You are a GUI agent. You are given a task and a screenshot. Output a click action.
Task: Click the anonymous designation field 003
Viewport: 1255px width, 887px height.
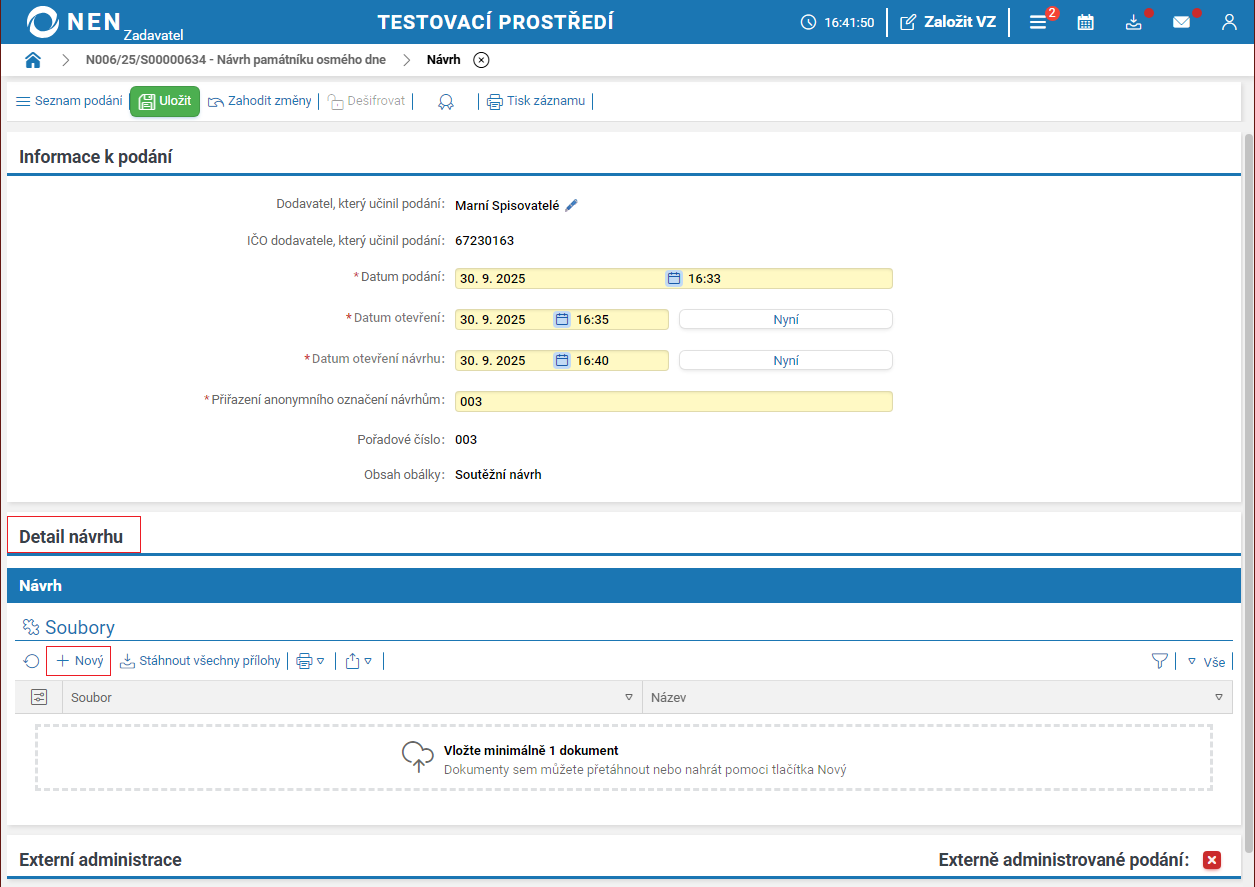(673, 401)
